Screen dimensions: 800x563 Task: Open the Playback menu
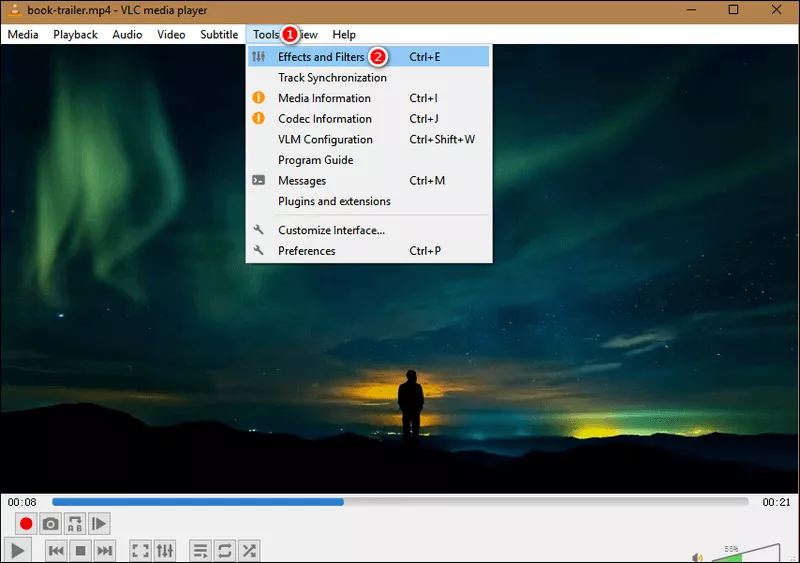[x=76, y=35]
